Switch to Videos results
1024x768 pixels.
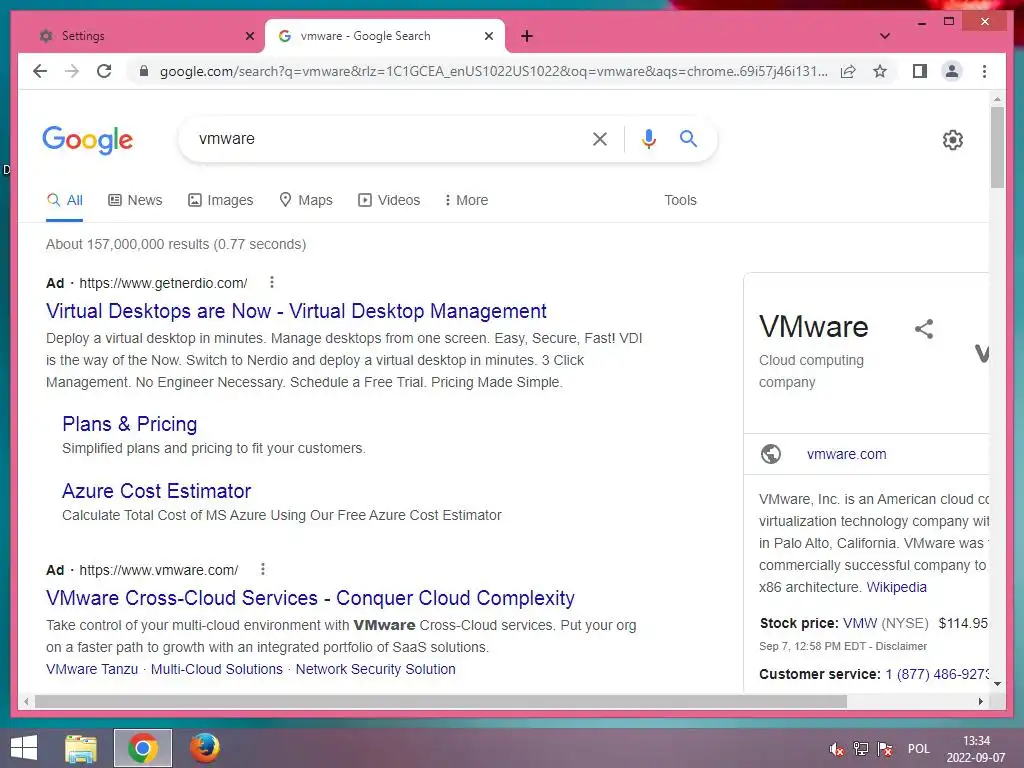(x=389, y=200)
